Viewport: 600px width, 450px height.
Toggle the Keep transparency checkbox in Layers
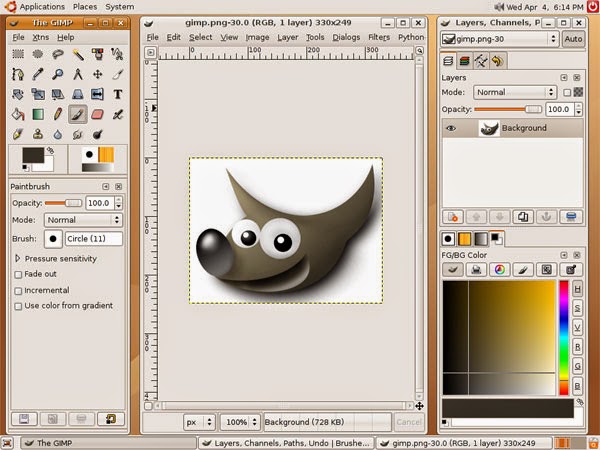pyautogui.click(x=567, y=92)
